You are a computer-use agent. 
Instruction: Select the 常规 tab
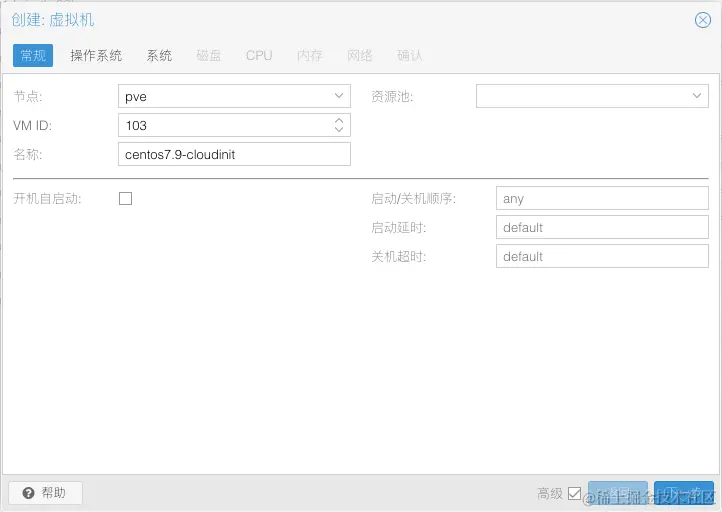(x=33, y=56)
